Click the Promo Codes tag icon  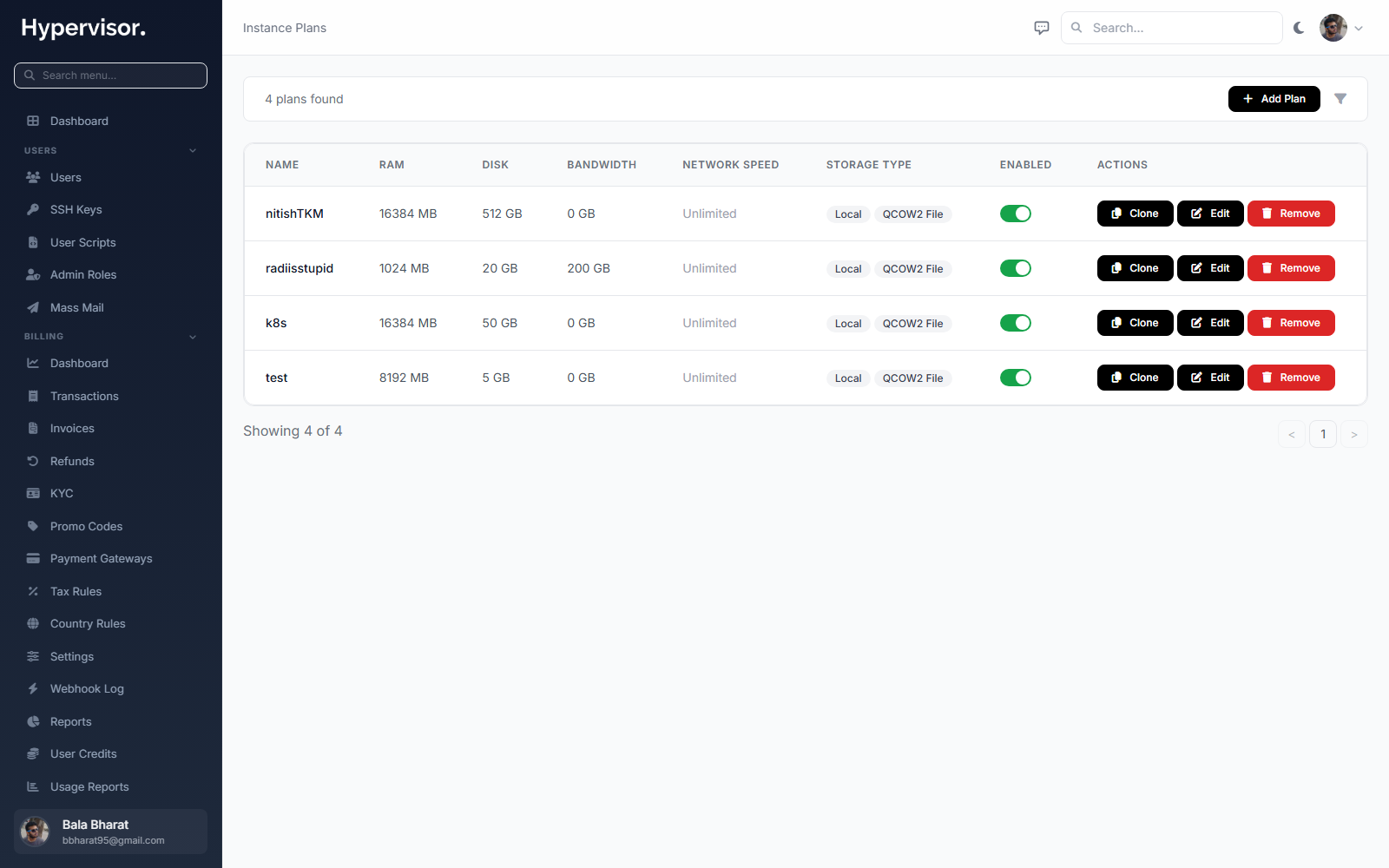pyautogui.click(x=33, y=526)
